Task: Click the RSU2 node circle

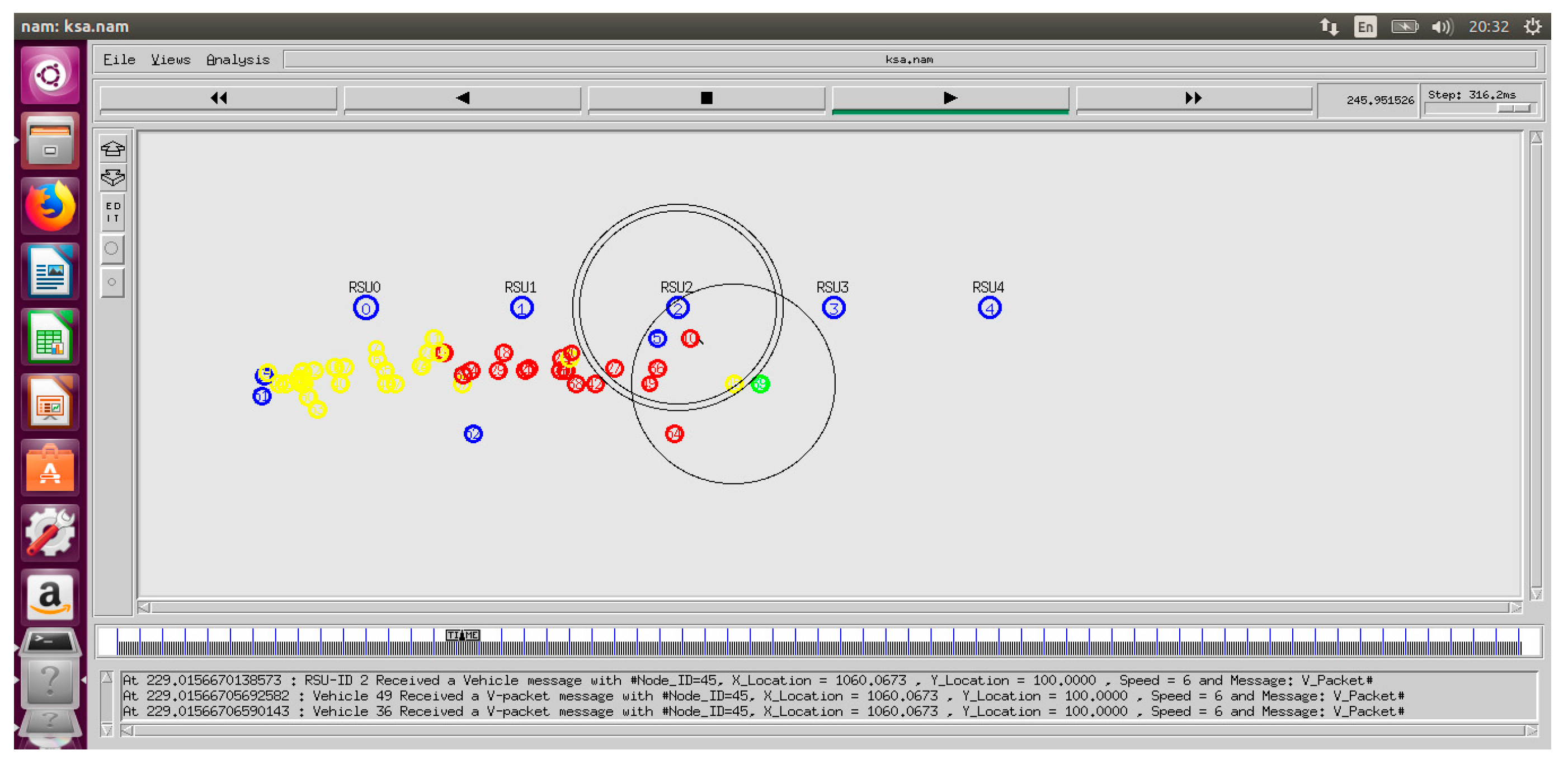Action: click(x=677, y=308)
